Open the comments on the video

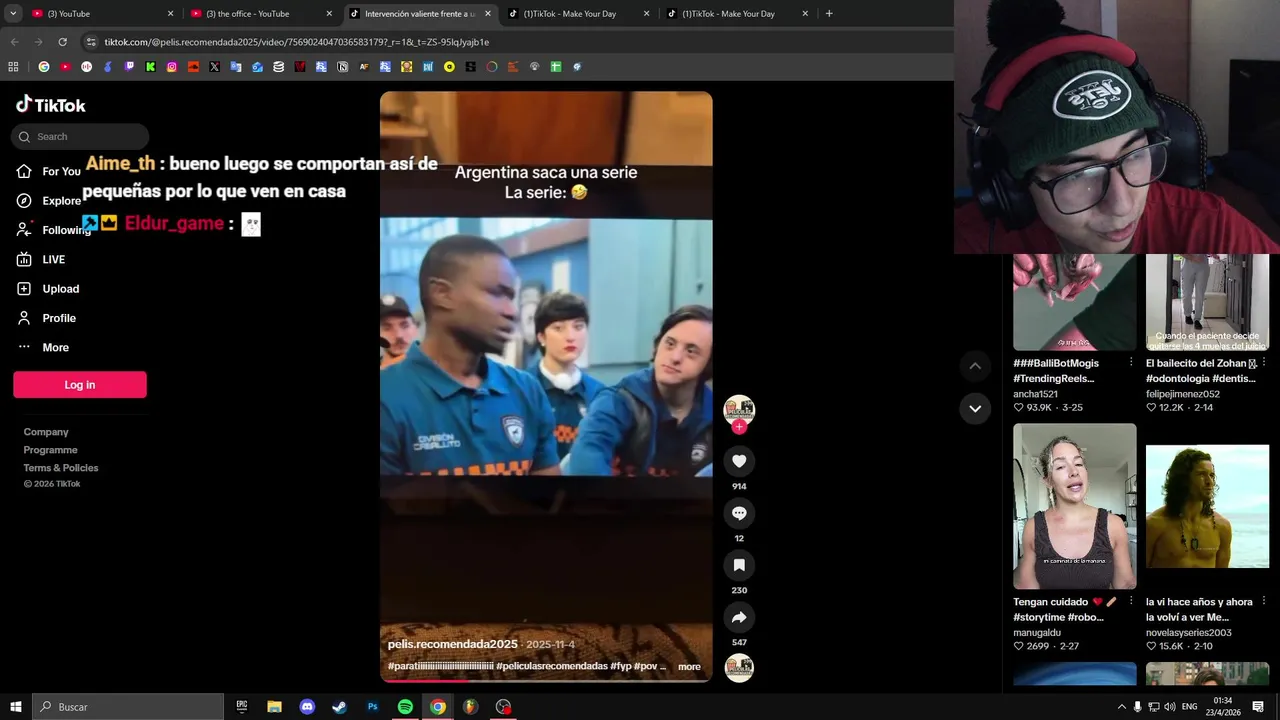(739, 513)
